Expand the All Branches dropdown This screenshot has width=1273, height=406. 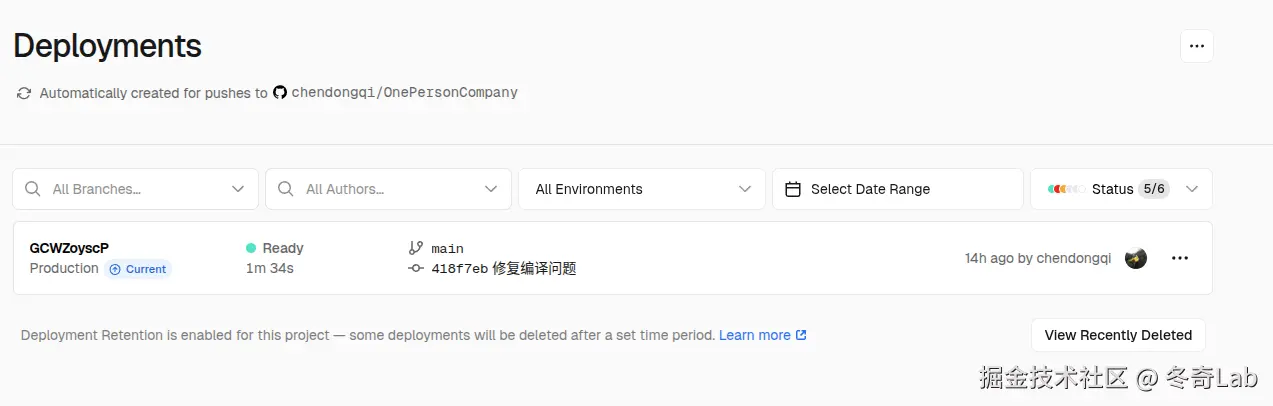[238, 189]
